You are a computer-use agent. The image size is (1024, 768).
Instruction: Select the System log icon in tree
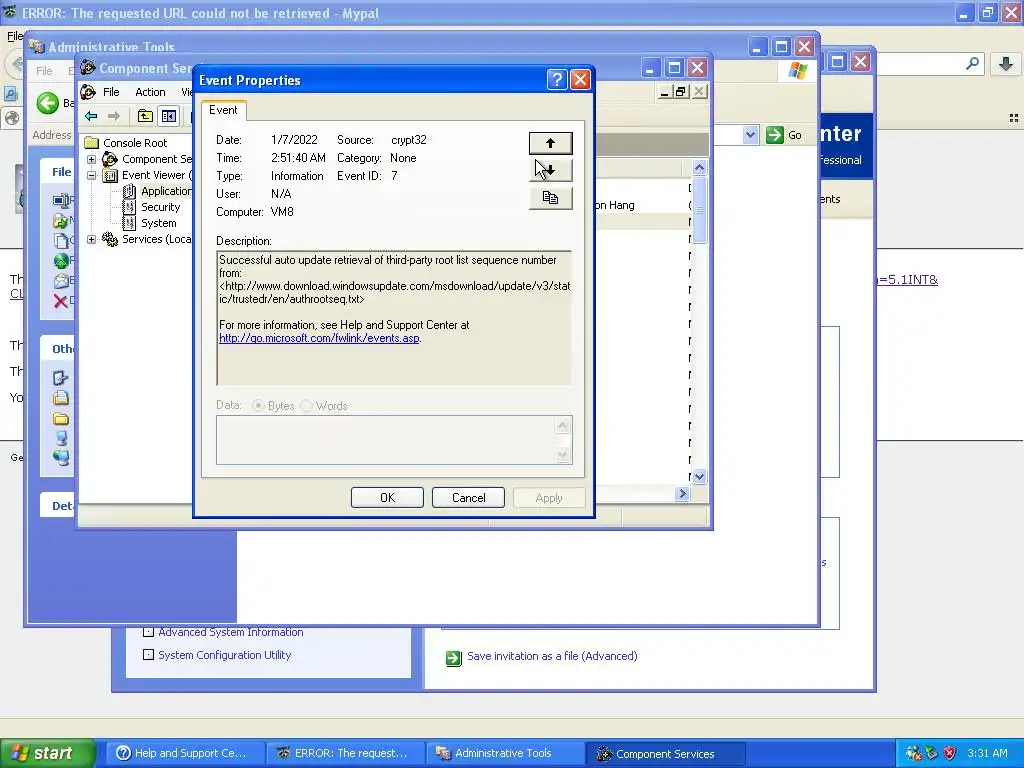(x=129, y=223)
